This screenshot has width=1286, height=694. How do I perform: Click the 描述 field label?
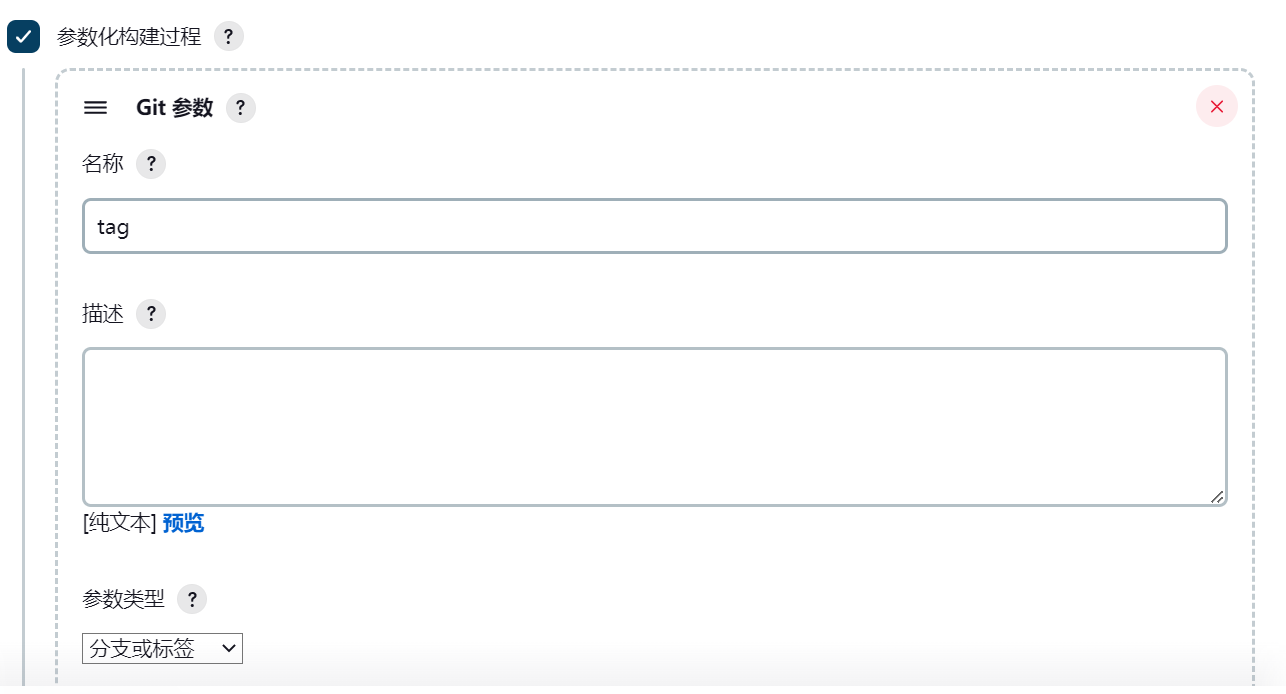103,314
